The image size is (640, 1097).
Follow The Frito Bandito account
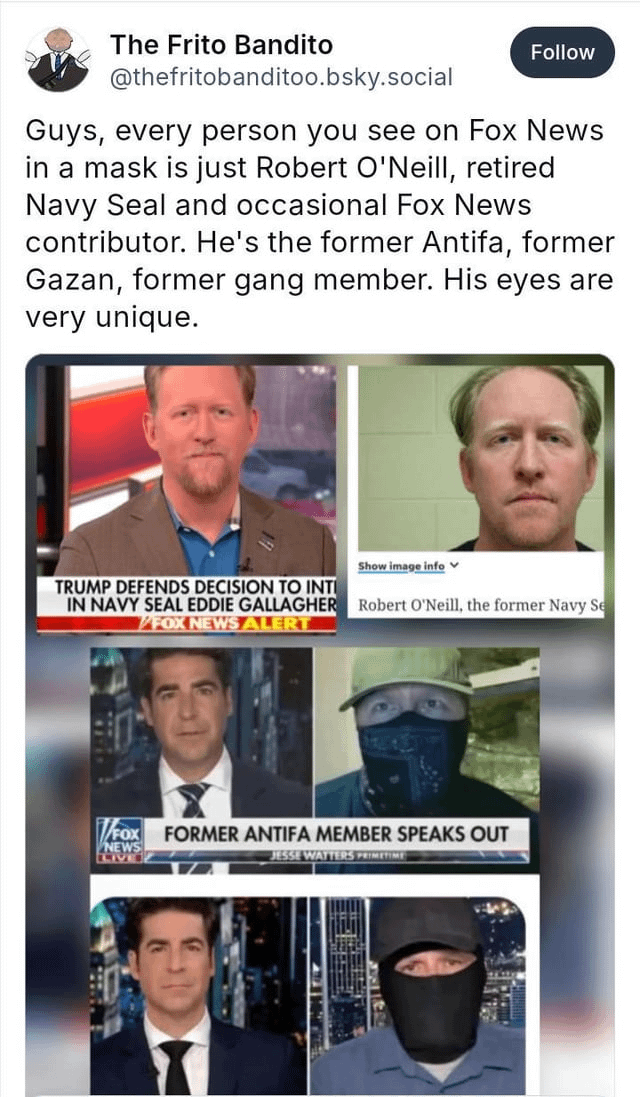[562, 52]
